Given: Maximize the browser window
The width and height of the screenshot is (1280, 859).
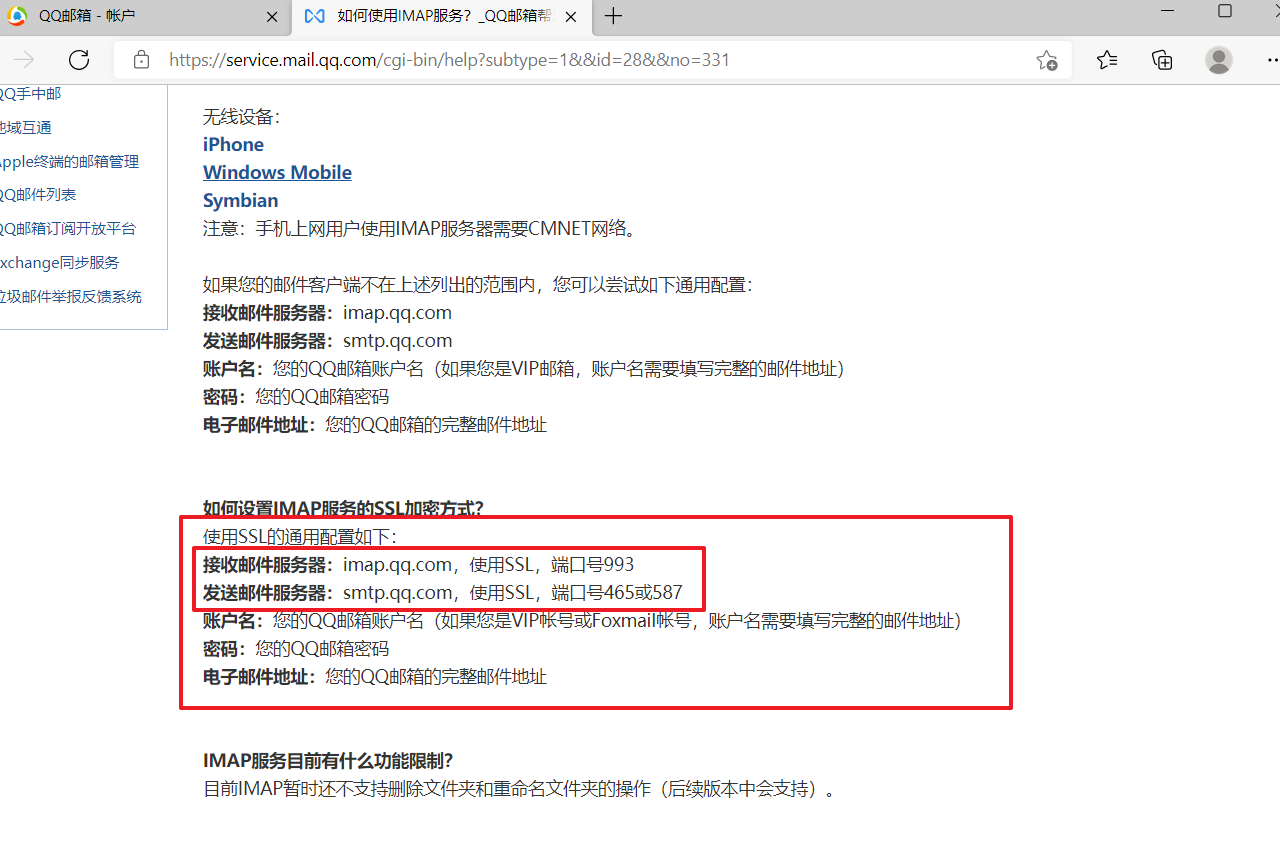Looking at the screenshot, I should (1225, 11).
